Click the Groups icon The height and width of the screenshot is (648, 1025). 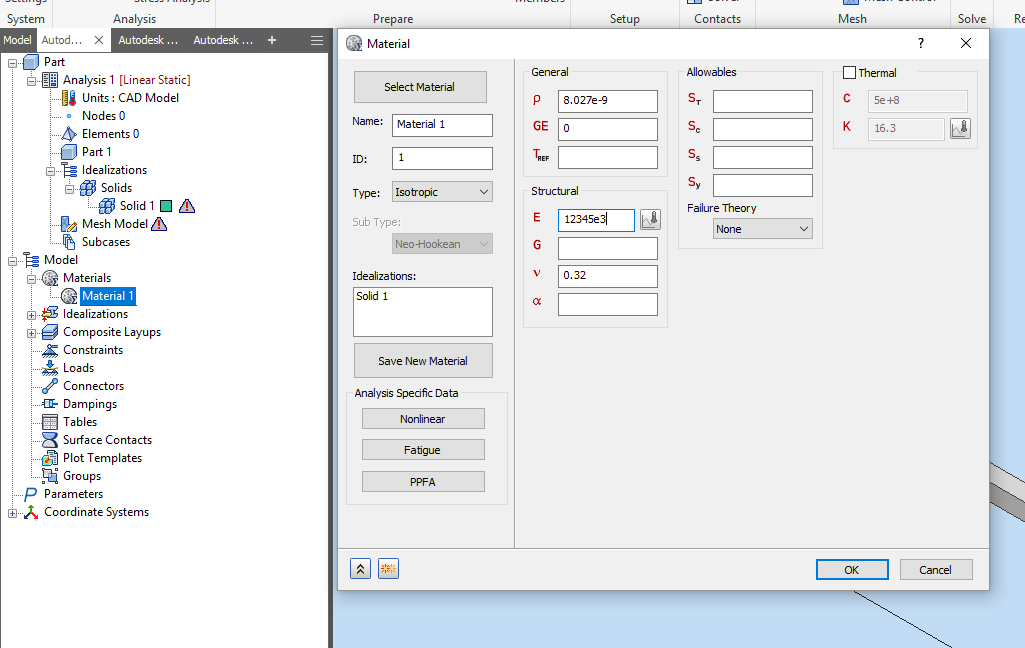point(50,476)
